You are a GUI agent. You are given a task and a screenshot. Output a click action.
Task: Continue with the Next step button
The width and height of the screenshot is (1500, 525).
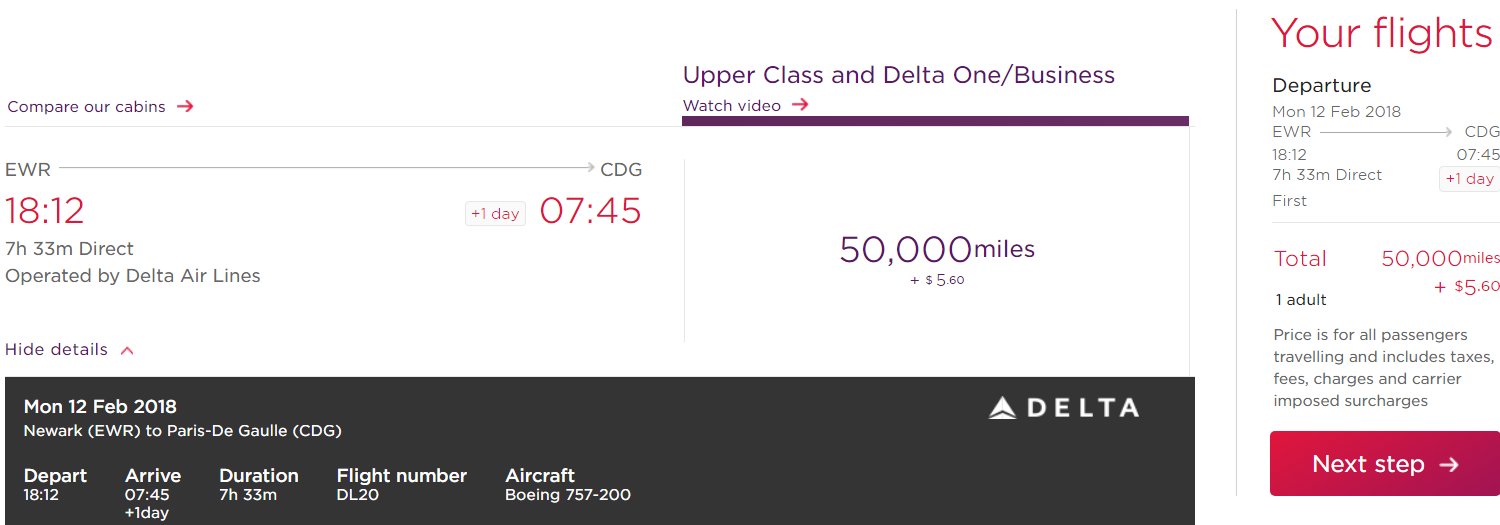[x=1385, y=463]
